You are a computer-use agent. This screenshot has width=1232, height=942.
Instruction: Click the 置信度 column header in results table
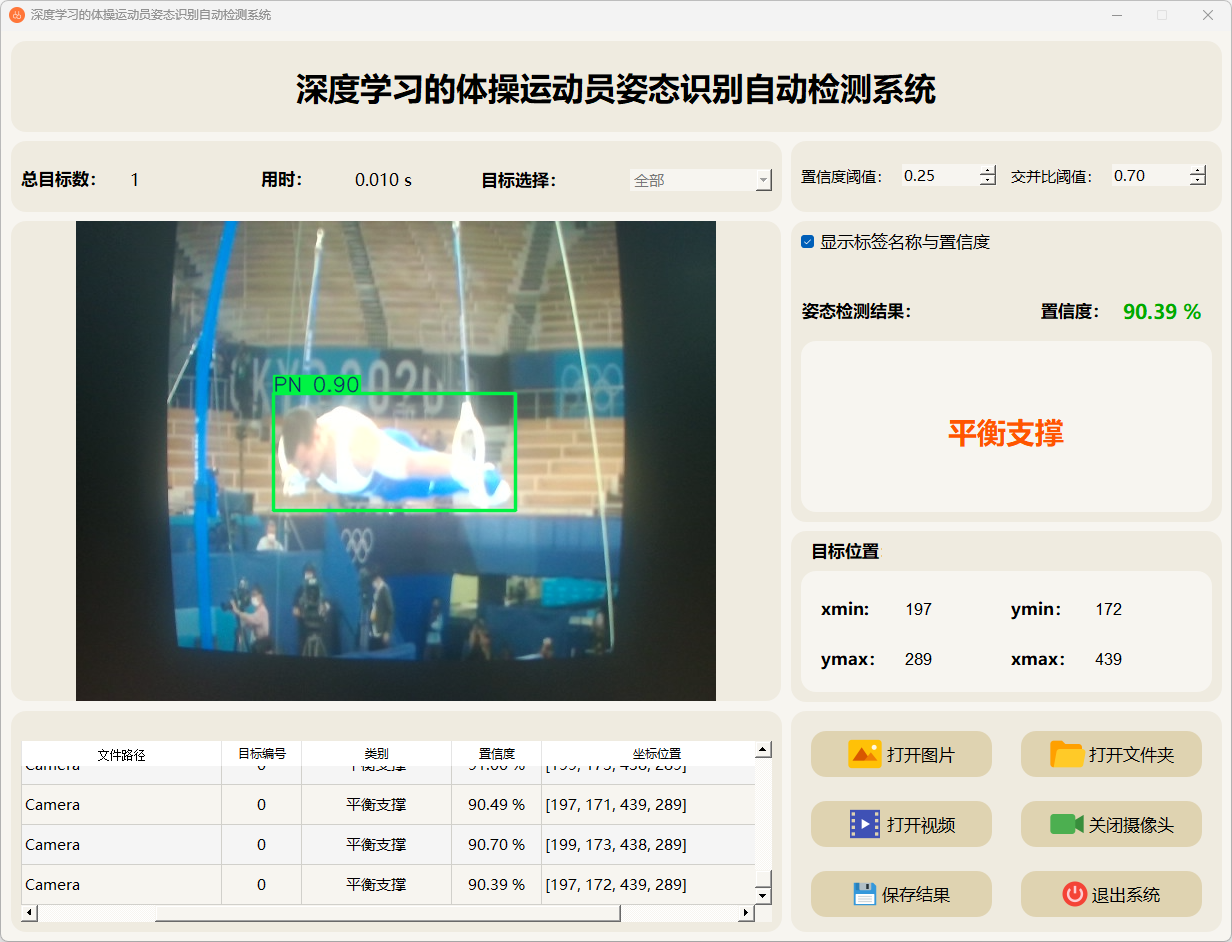click(x=496, y=754)
